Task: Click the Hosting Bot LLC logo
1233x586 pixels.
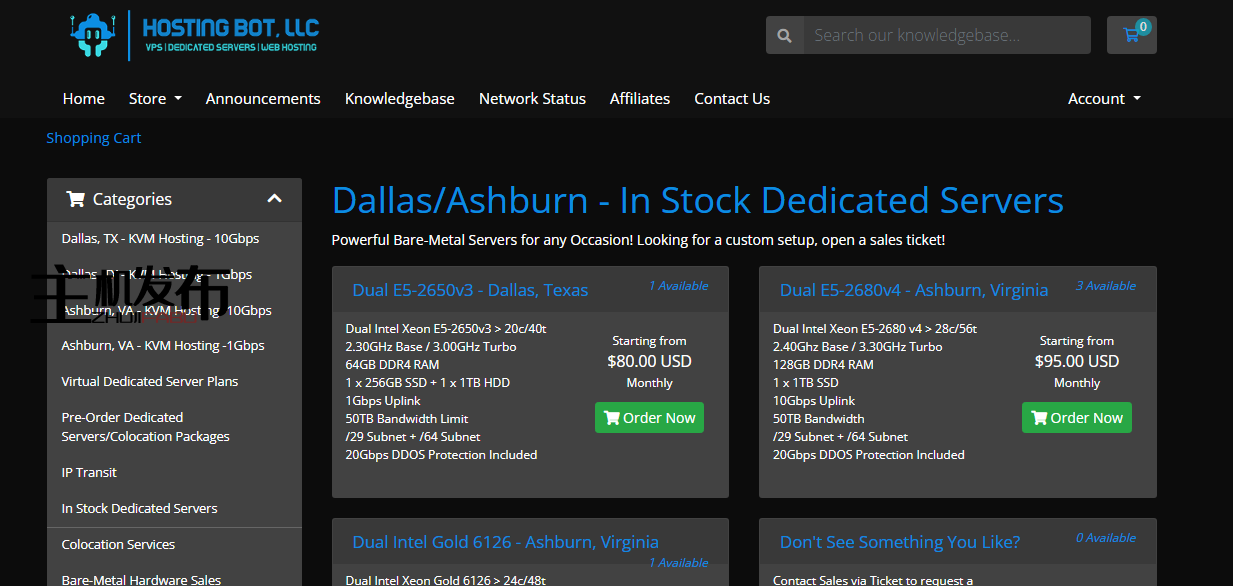Action: point(194,35)
